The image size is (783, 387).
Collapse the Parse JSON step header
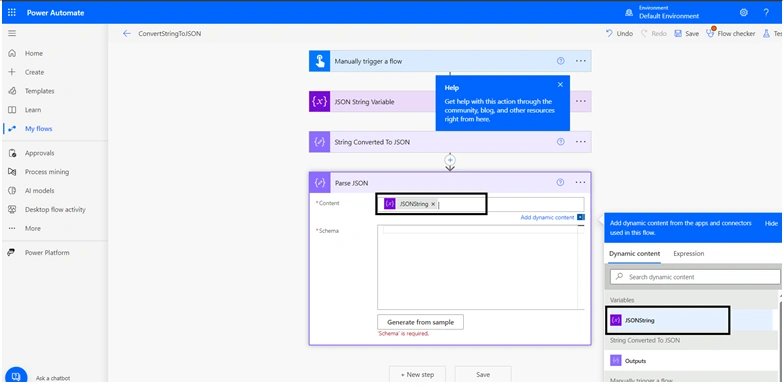[x=450, y=183]
